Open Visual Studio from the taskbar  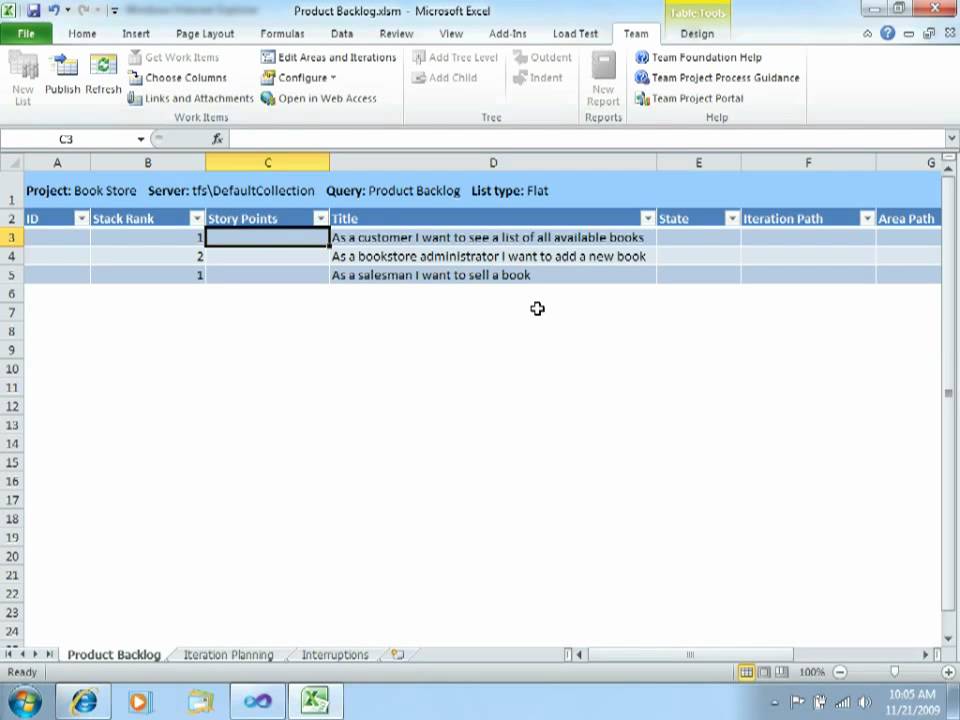click(x=257, y=701)
